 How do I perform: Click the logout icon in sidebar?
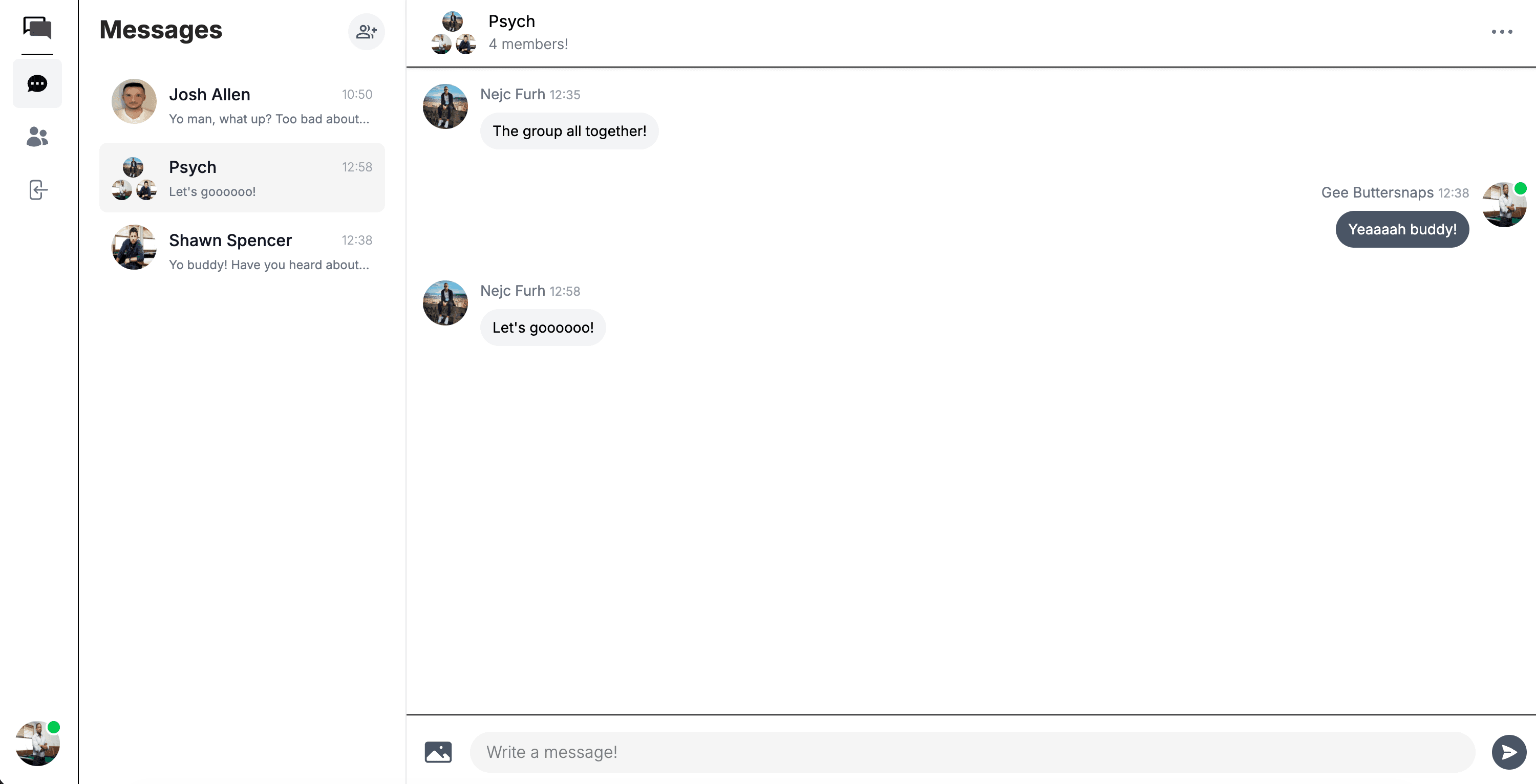point(37,189)
